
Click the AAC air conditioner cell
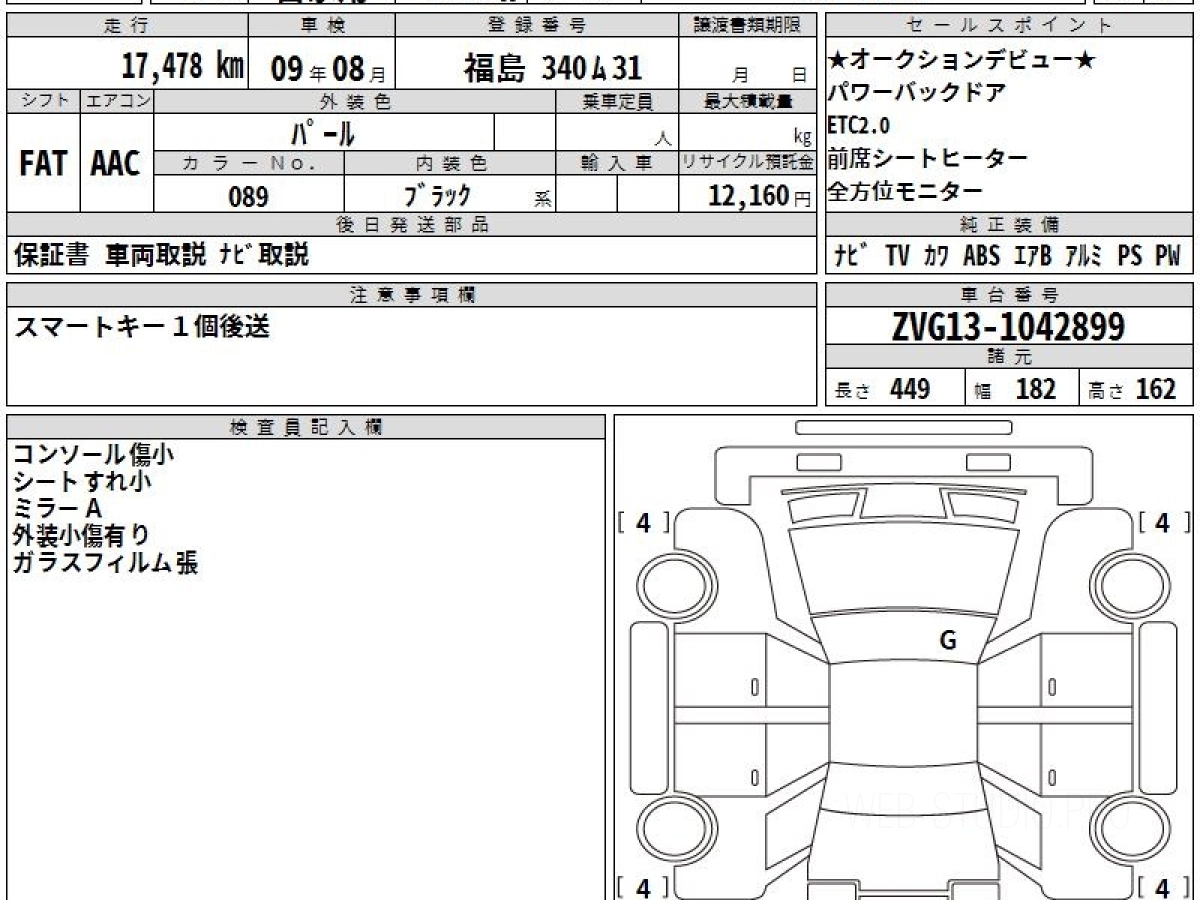pos(117,163)
